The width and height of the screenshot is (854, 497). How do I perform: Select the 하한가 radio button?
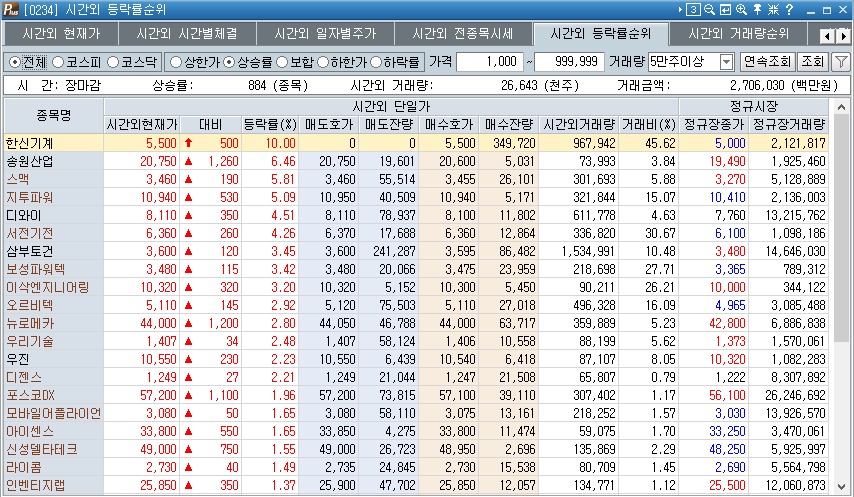322,62
